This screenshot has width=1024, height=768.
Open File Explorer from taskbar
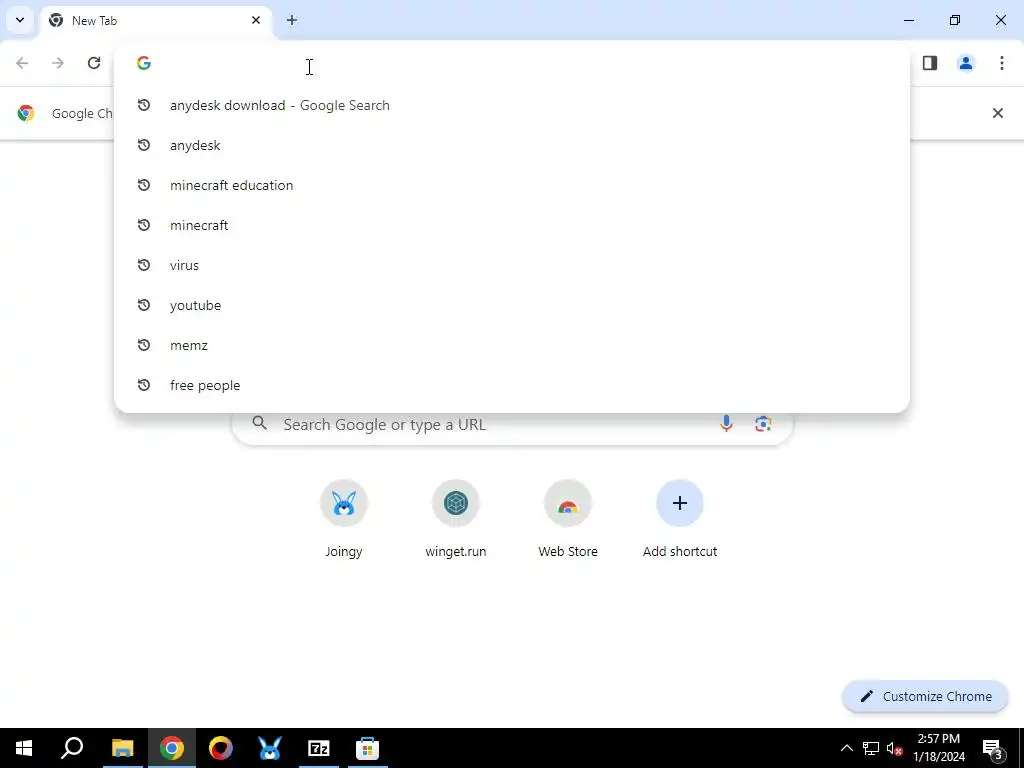[122, 748]
